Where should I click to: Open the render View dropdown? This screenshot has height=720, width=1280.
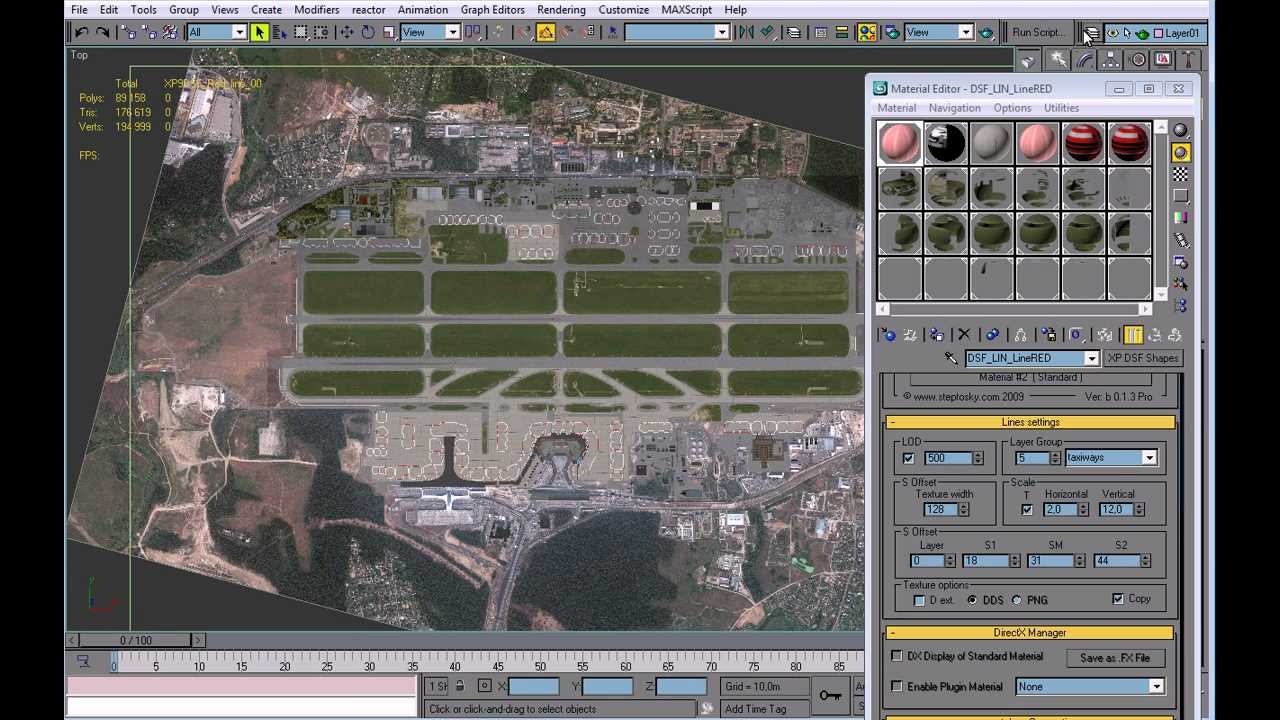[x=965, y=33]
